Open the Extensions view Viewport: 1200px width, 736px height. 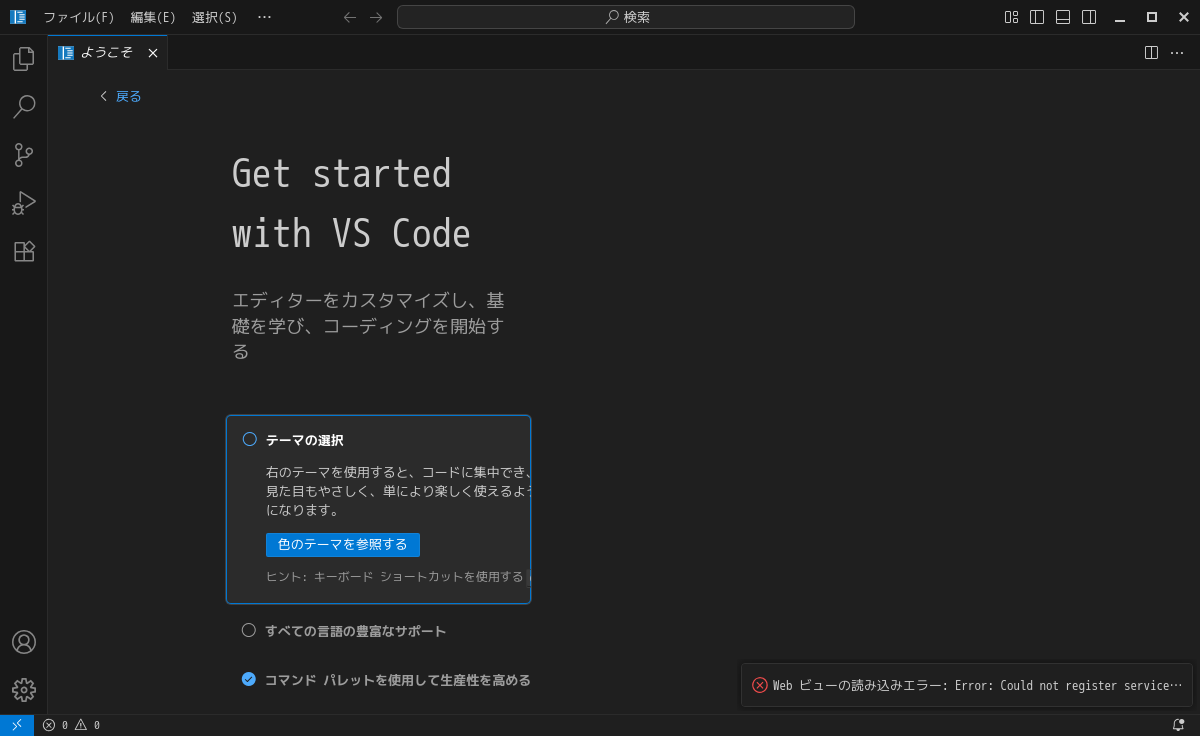click(24, 251)
